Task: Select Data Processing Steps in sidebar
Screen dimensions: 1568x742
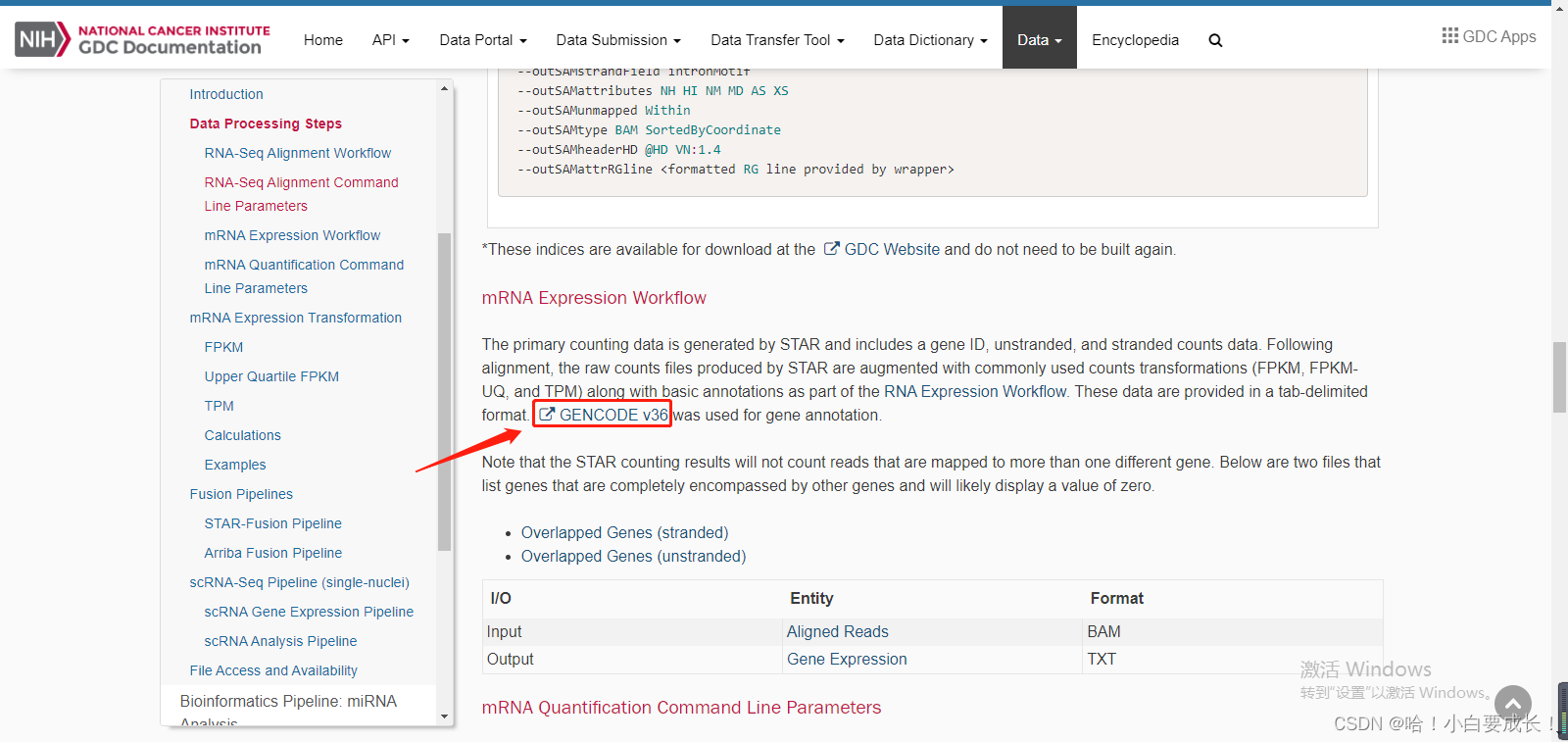Action: coord(266,124)
